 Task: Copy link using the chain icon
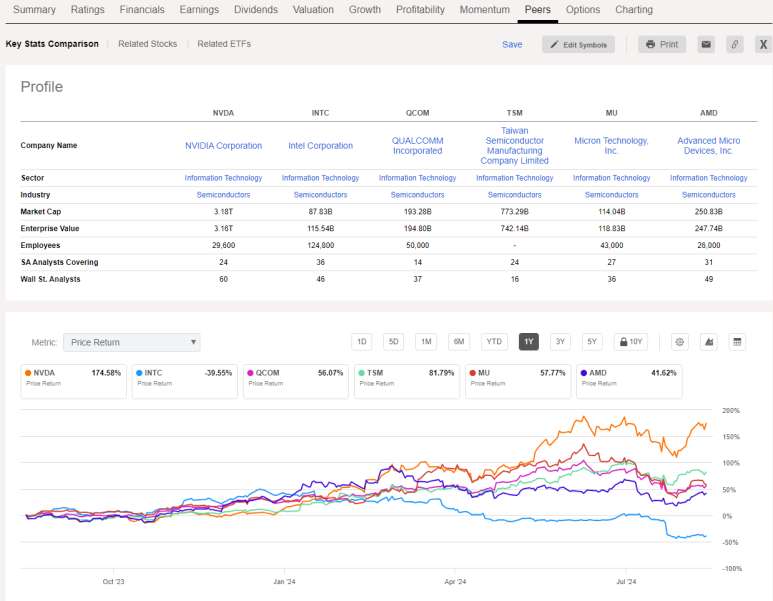735,44
